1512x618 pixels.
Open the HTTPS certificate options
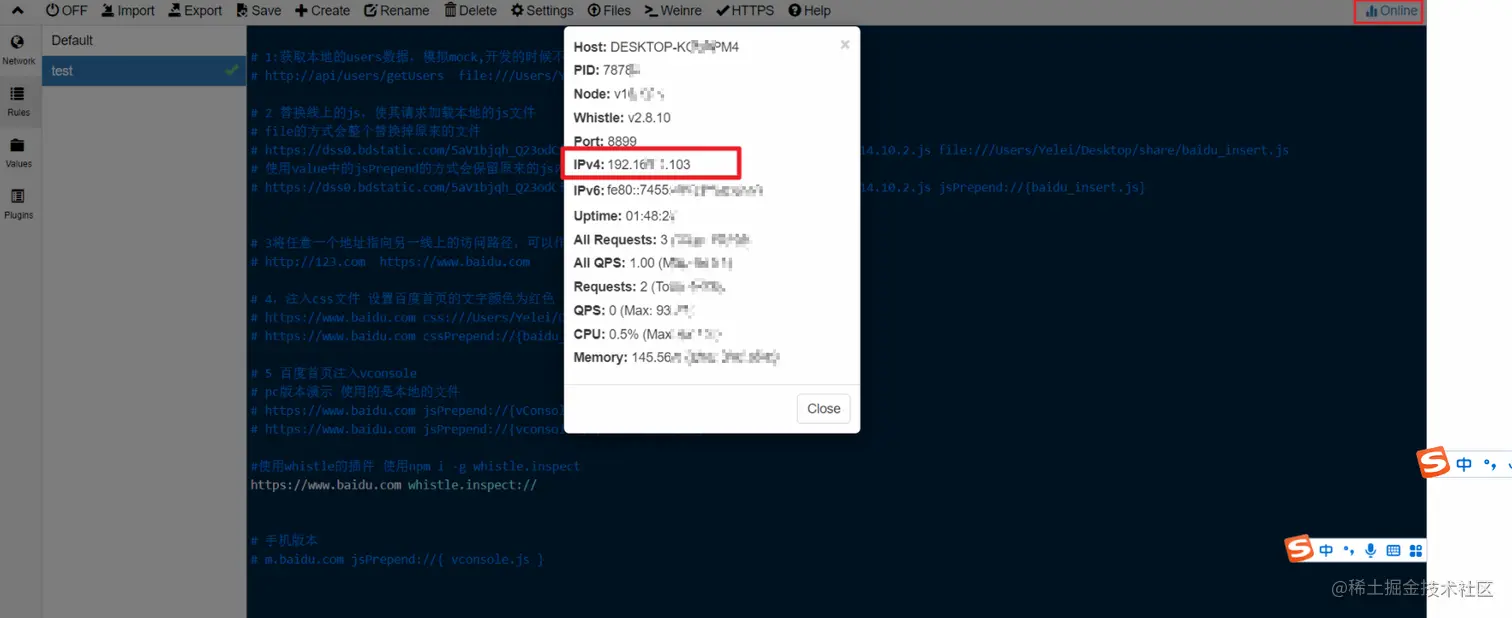[x=745, y=11]
